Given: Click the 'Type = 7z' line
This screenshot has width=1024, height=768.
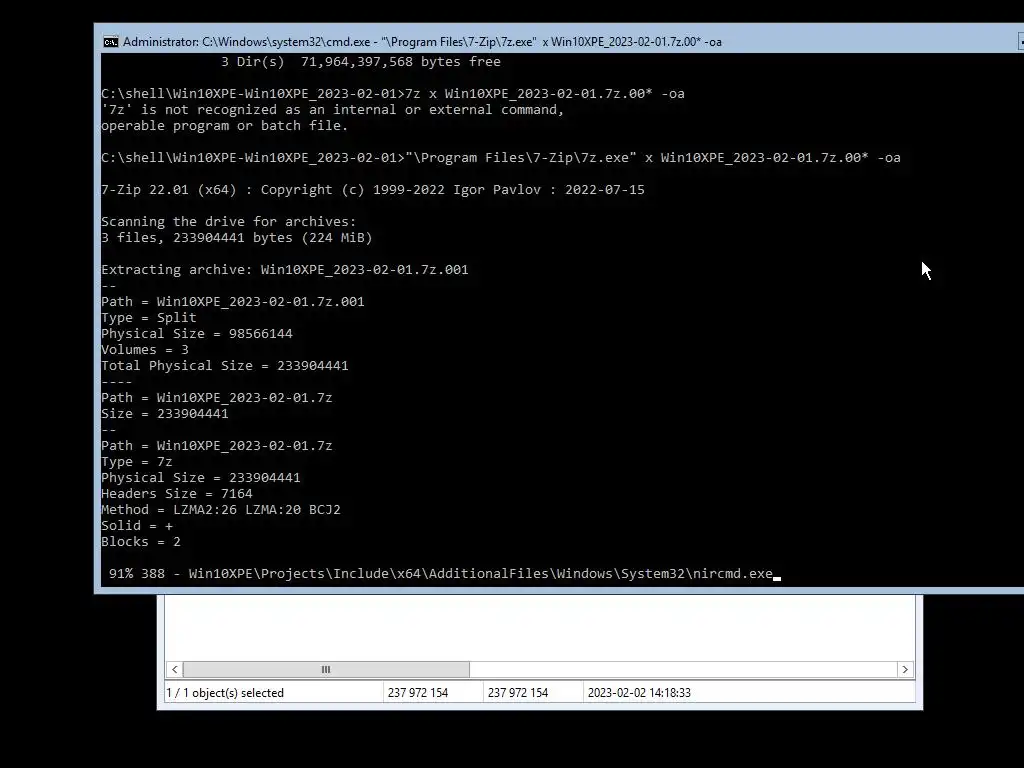Looking at the screenshot, I should click(x=137, y=462).
